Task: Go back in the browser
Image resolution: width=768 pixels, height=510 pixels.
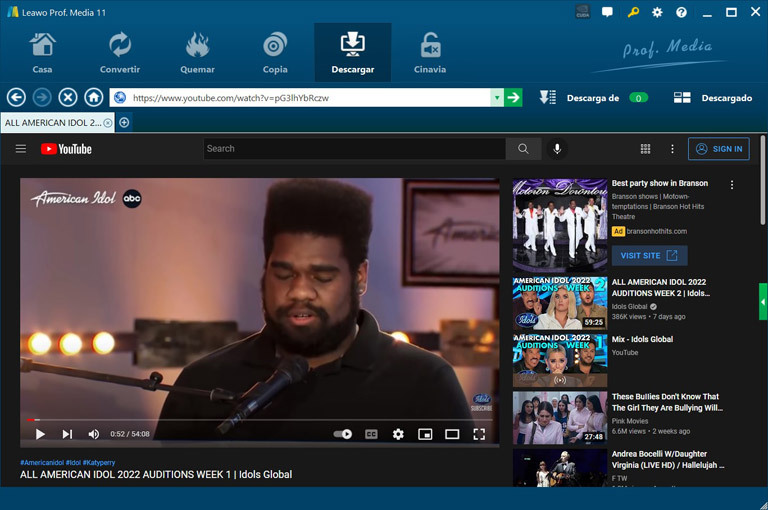Action: click(16, 97)
